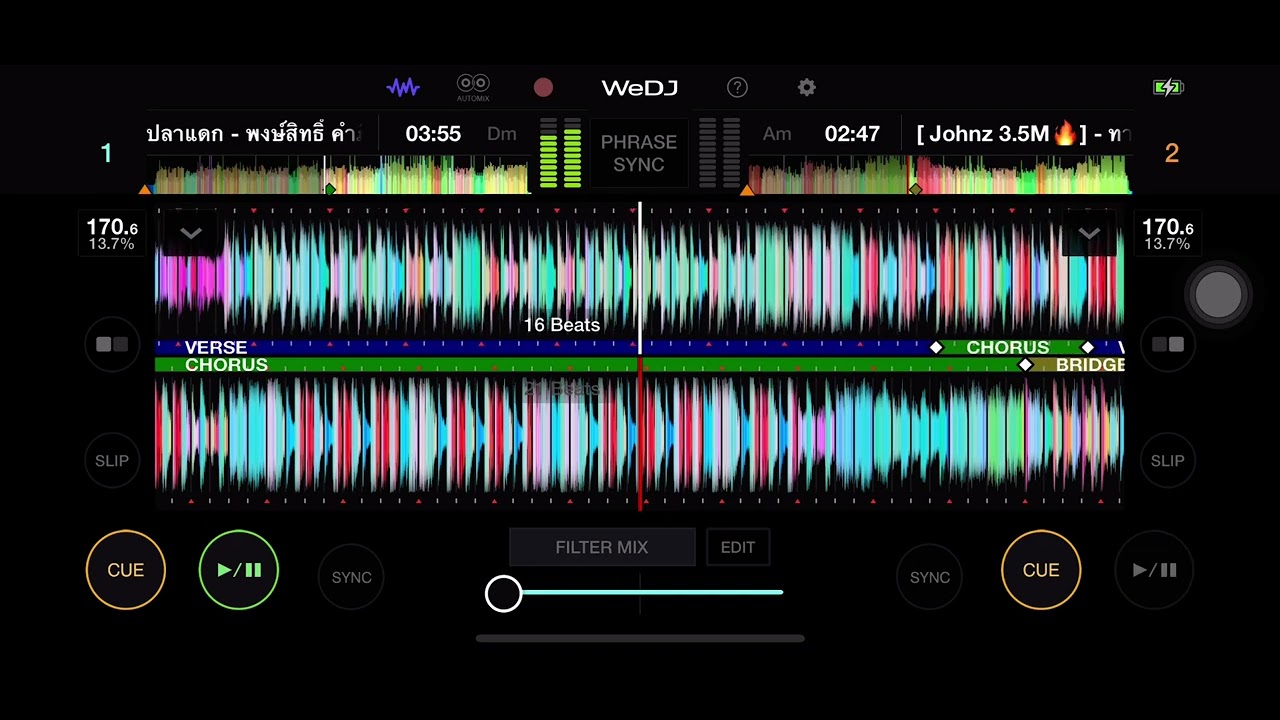Select deck number 2 label

[1172, 153]
